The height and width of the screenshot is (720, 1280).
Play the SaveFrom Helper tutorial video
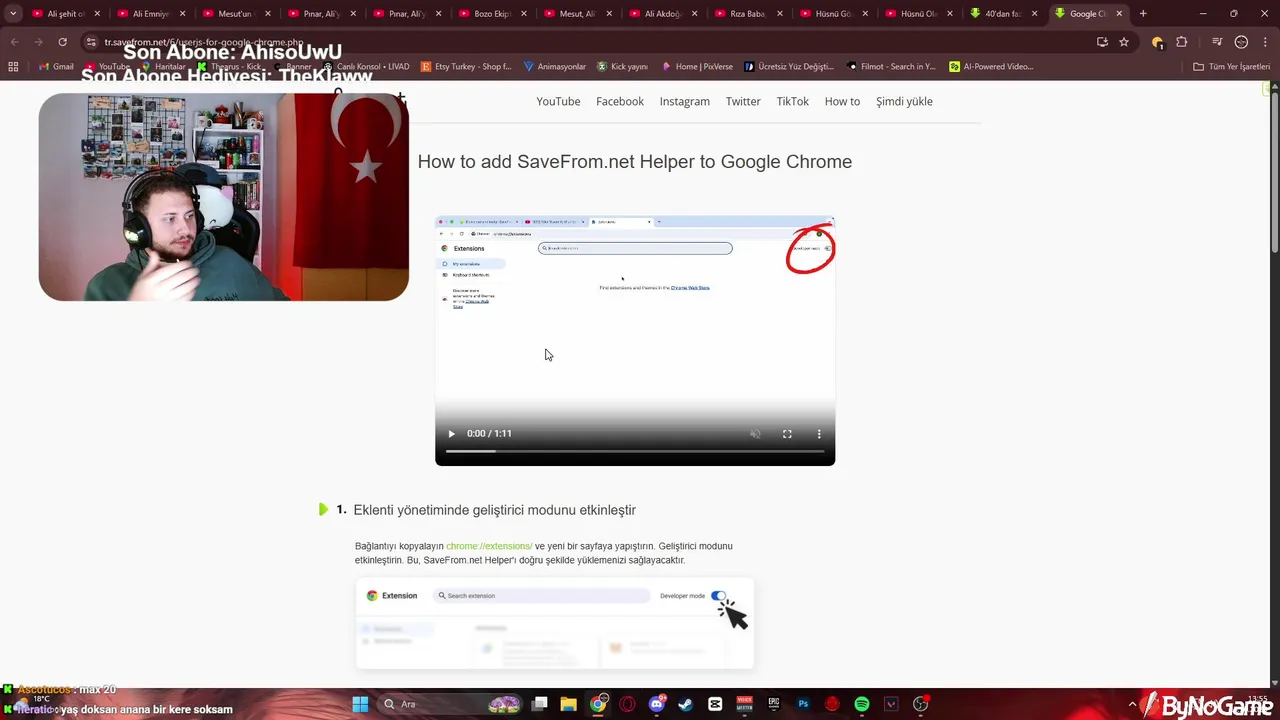click(x=451, y=433)
